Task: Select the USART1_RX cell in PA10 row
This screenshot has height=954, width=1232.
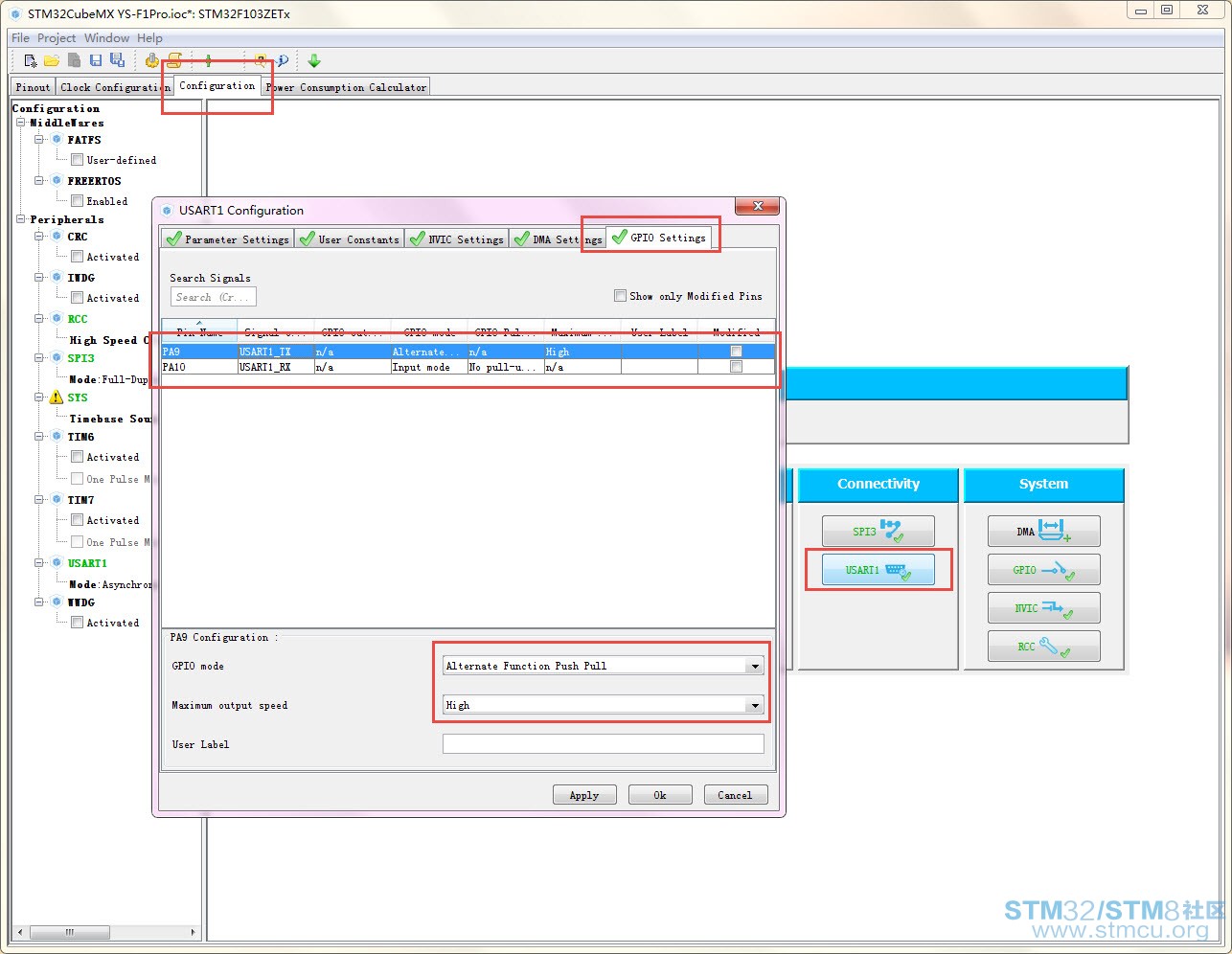Action: pyautogui.click(x=276, y=367)
